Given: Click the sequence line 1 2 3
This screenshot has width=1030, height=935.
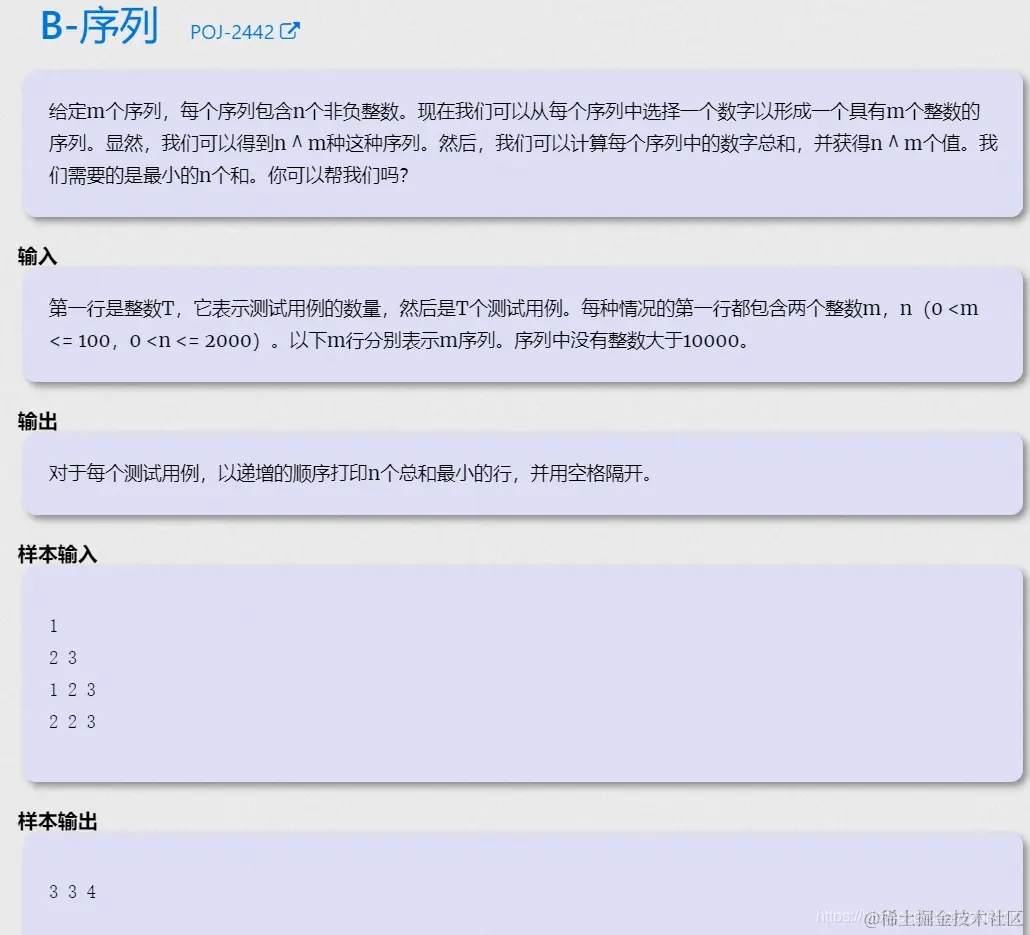Looking at the screenshot, I should click(x=71, y=690).
